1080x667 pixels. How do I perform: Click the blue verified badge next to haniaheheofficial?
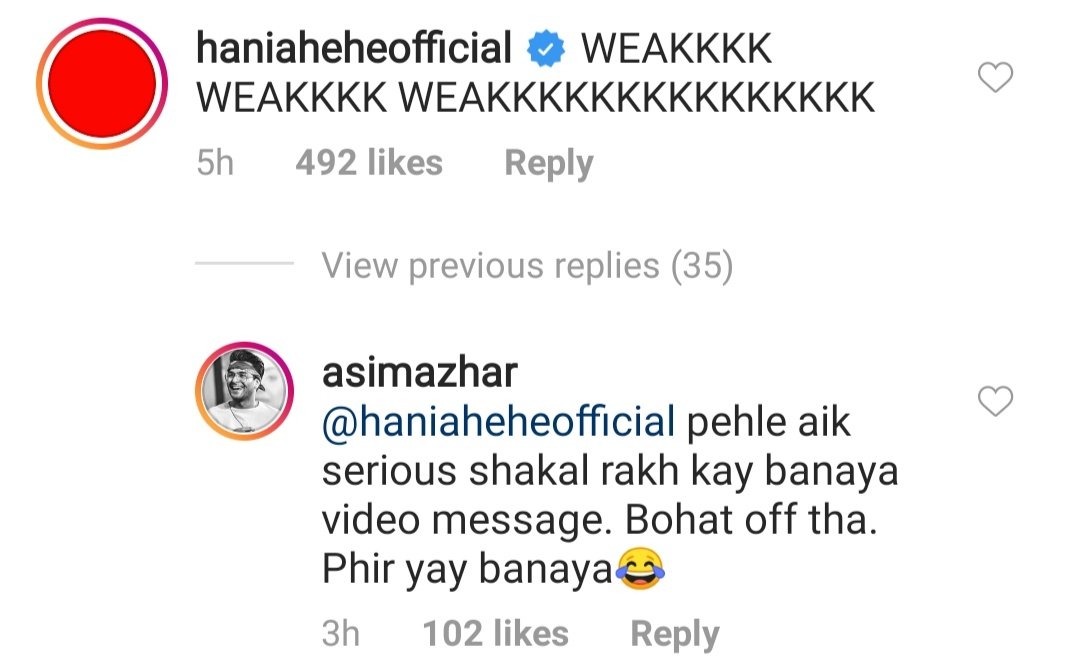546,48
